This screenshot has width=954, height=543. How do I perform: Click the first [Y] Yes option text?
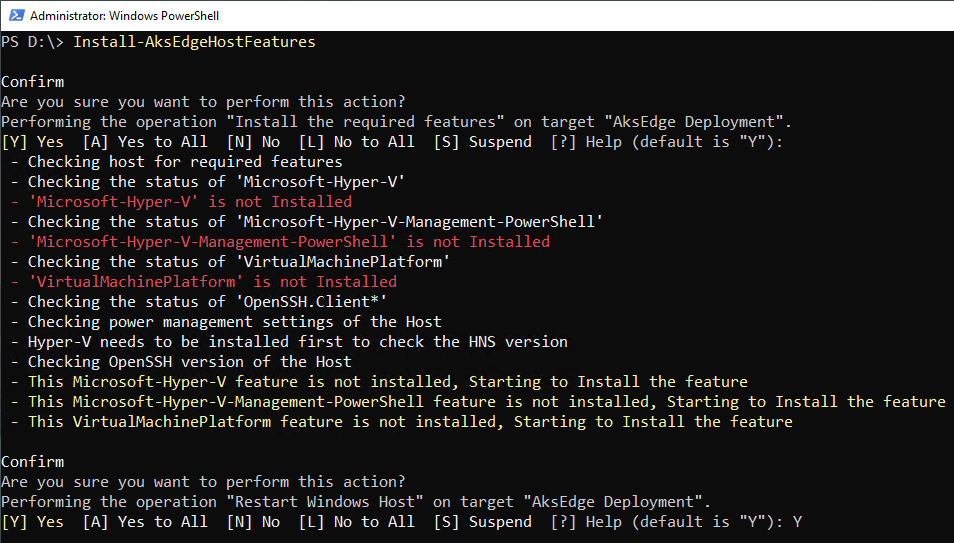point(33,142)
